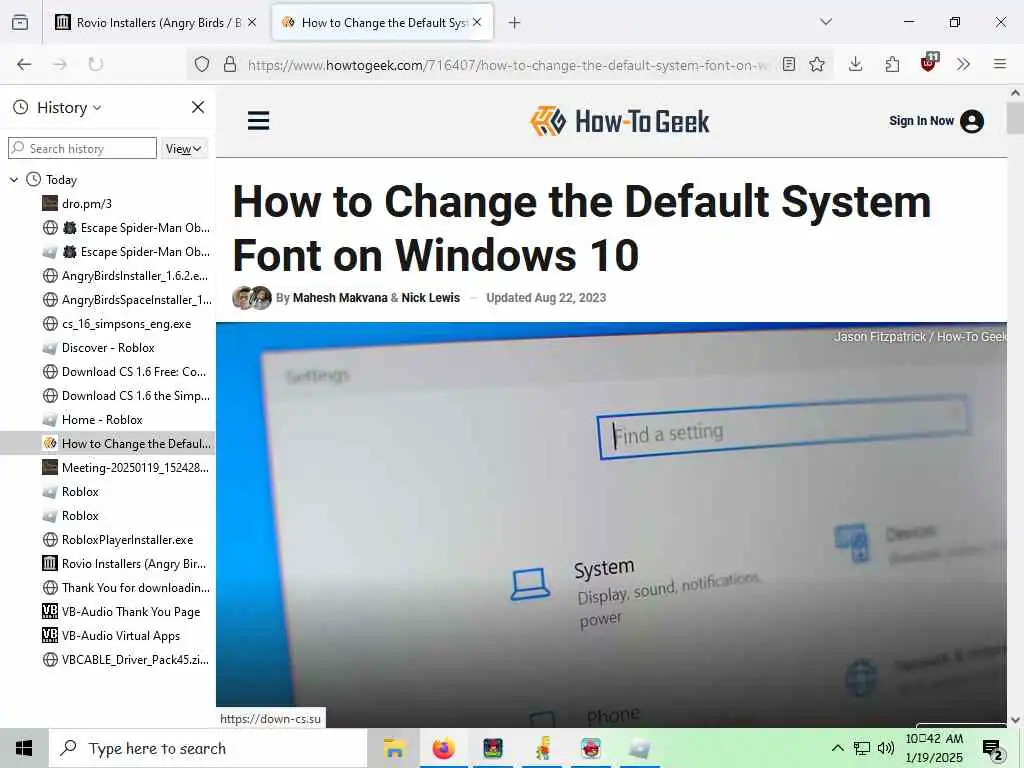Bookmark this page with the star

click(x=817, y=64)
